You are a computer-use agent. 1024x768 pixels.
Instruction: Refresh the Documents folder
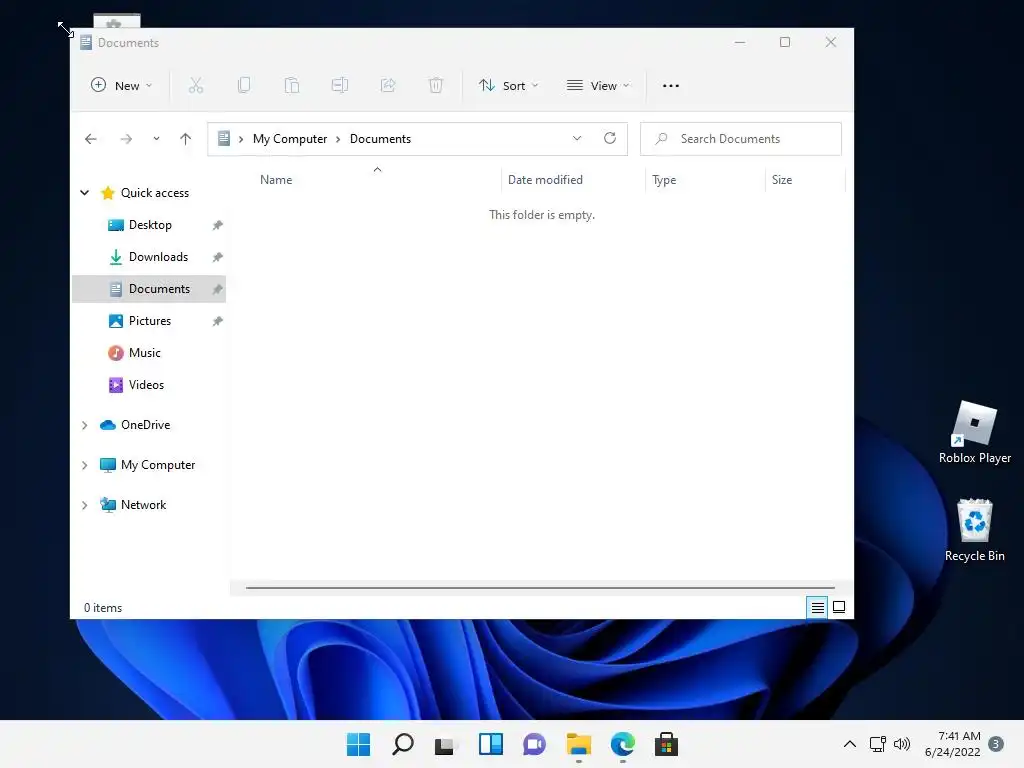(610, 138)
